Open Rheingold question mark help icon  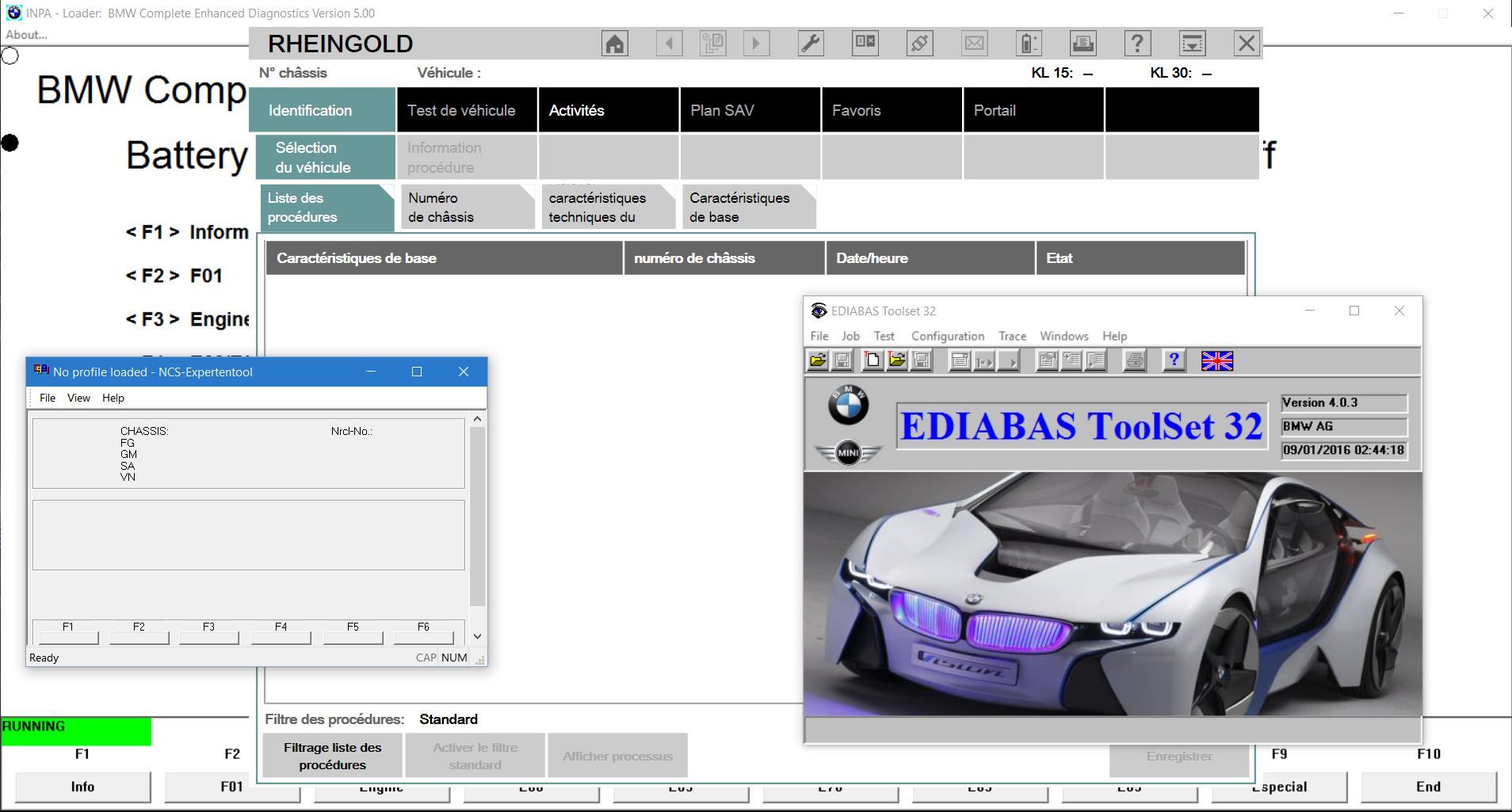[1137, 44]
